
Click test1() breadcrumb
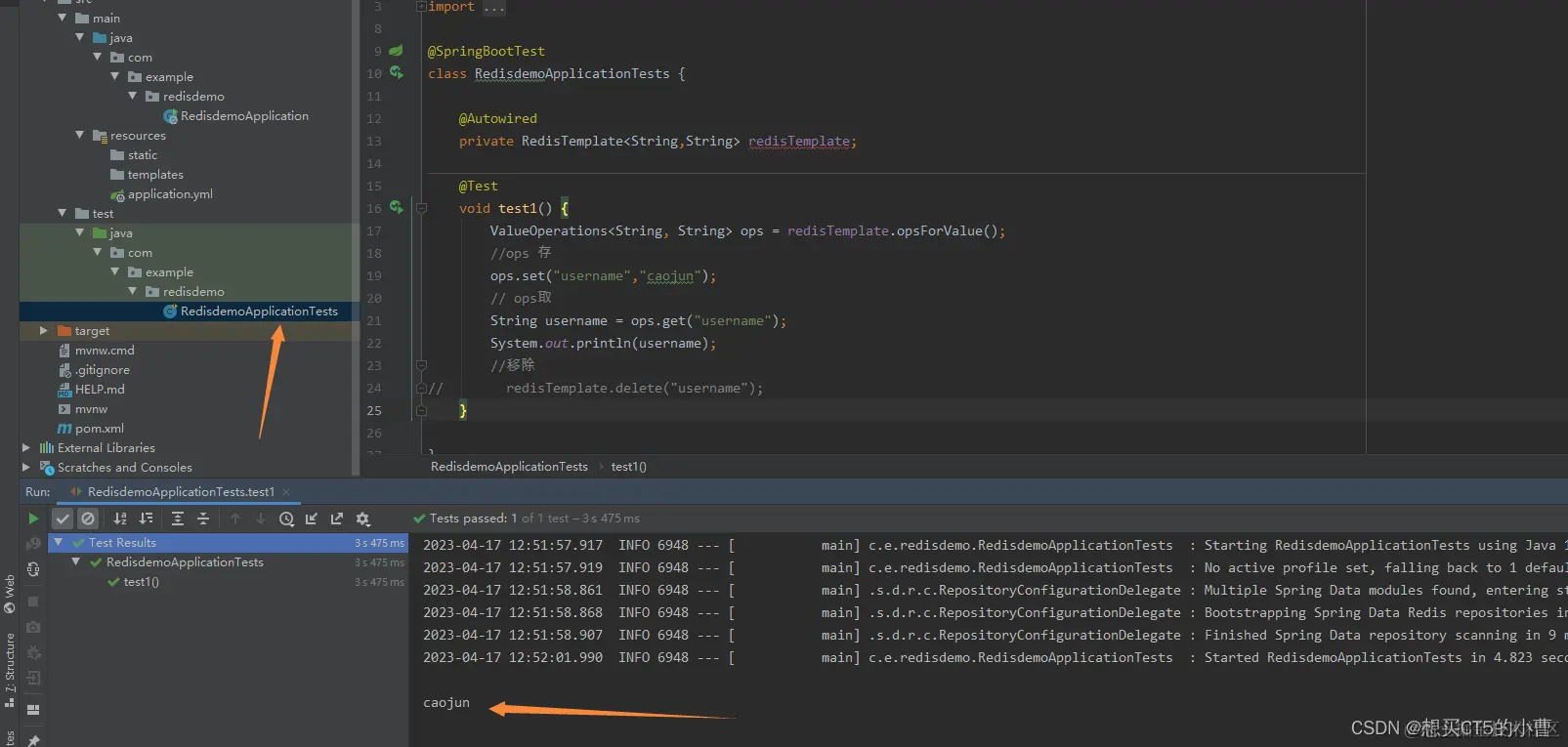(x=629, y=467)
